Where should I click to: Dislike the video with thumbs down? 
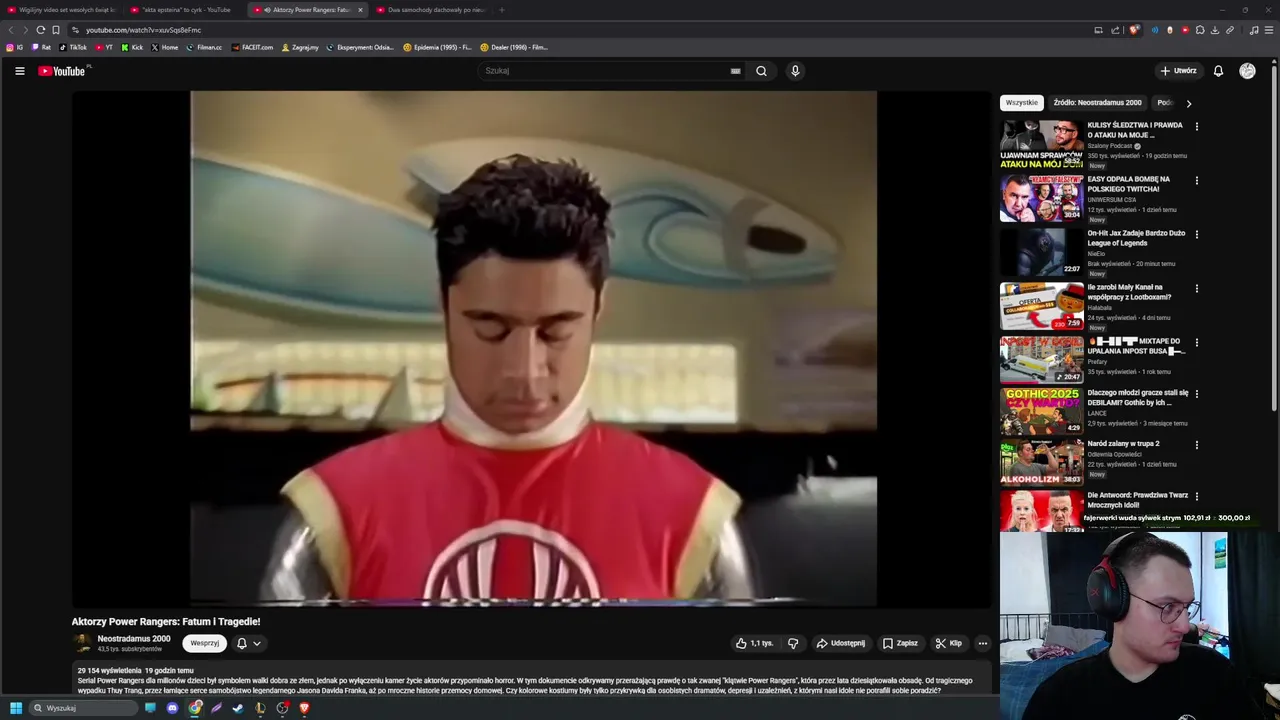coord(793,643)
